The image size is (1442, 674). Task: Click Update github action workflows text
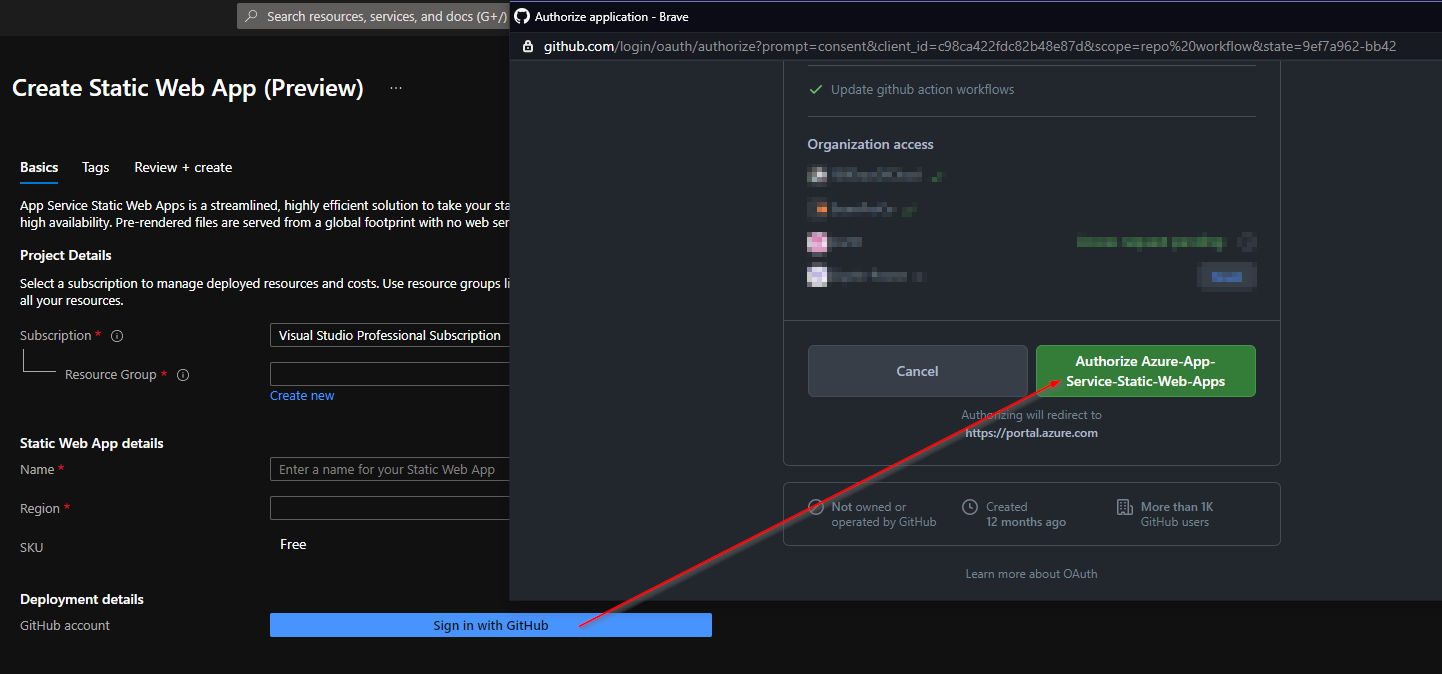922,89
